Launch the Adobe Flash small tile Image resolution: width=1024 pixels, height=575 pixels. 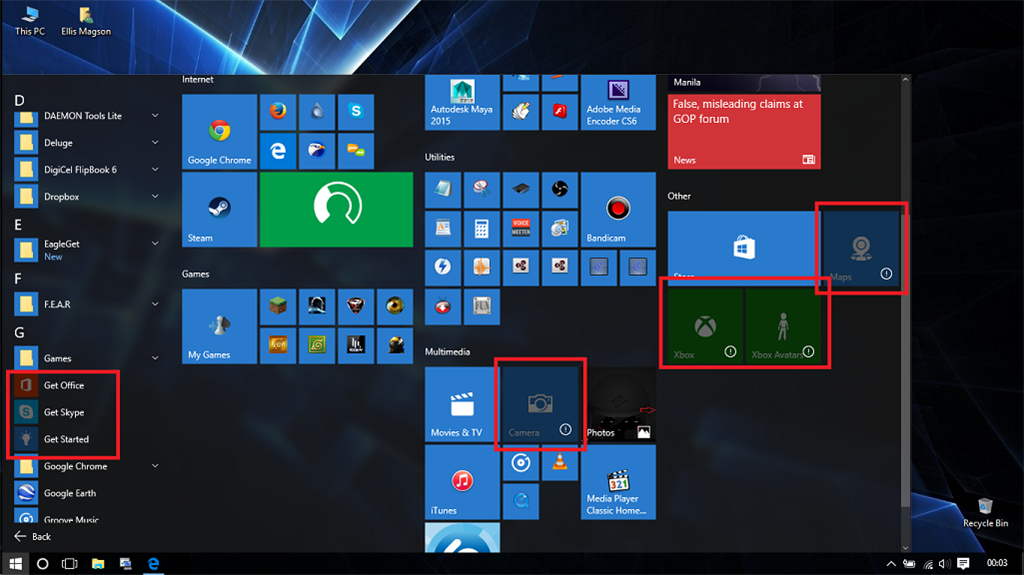click(x=560, y=112)
